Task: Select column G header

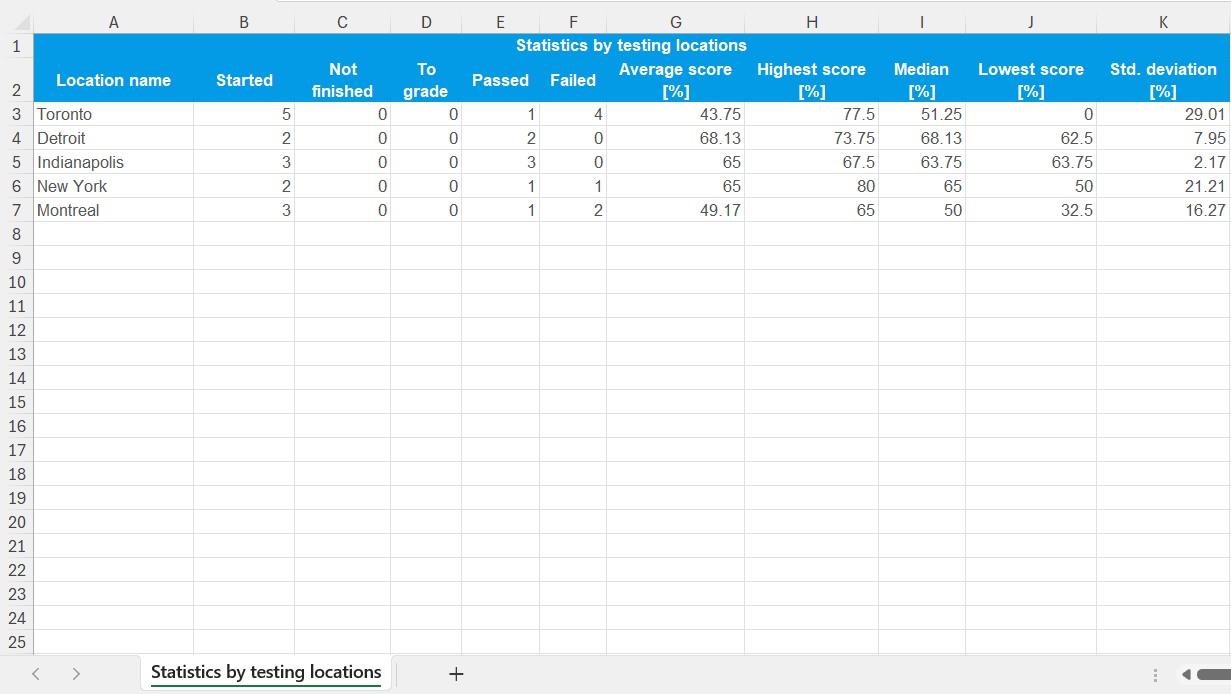Action: (x=676, y=22)
